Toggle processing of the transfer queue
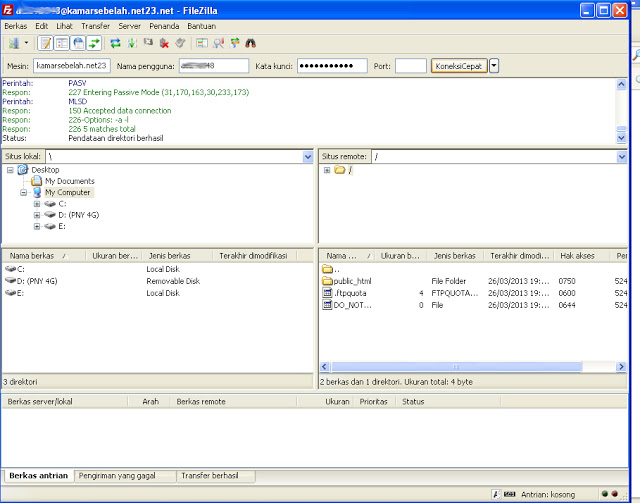 click(x=132, y=43)
